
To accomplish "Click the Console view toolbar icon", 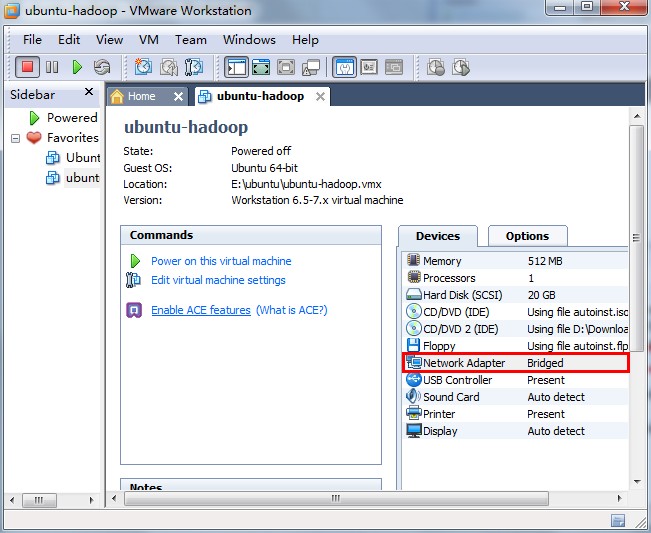I will point(394,67).
